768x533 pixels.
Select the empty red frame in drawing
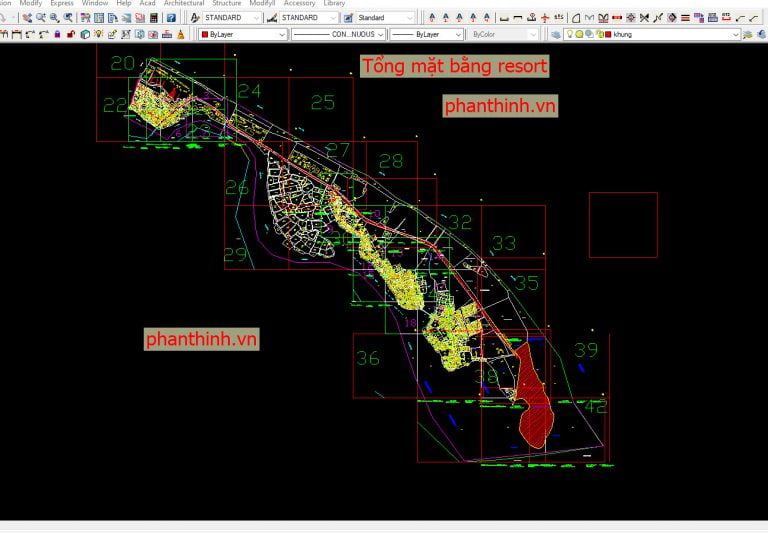pos(623,225)
